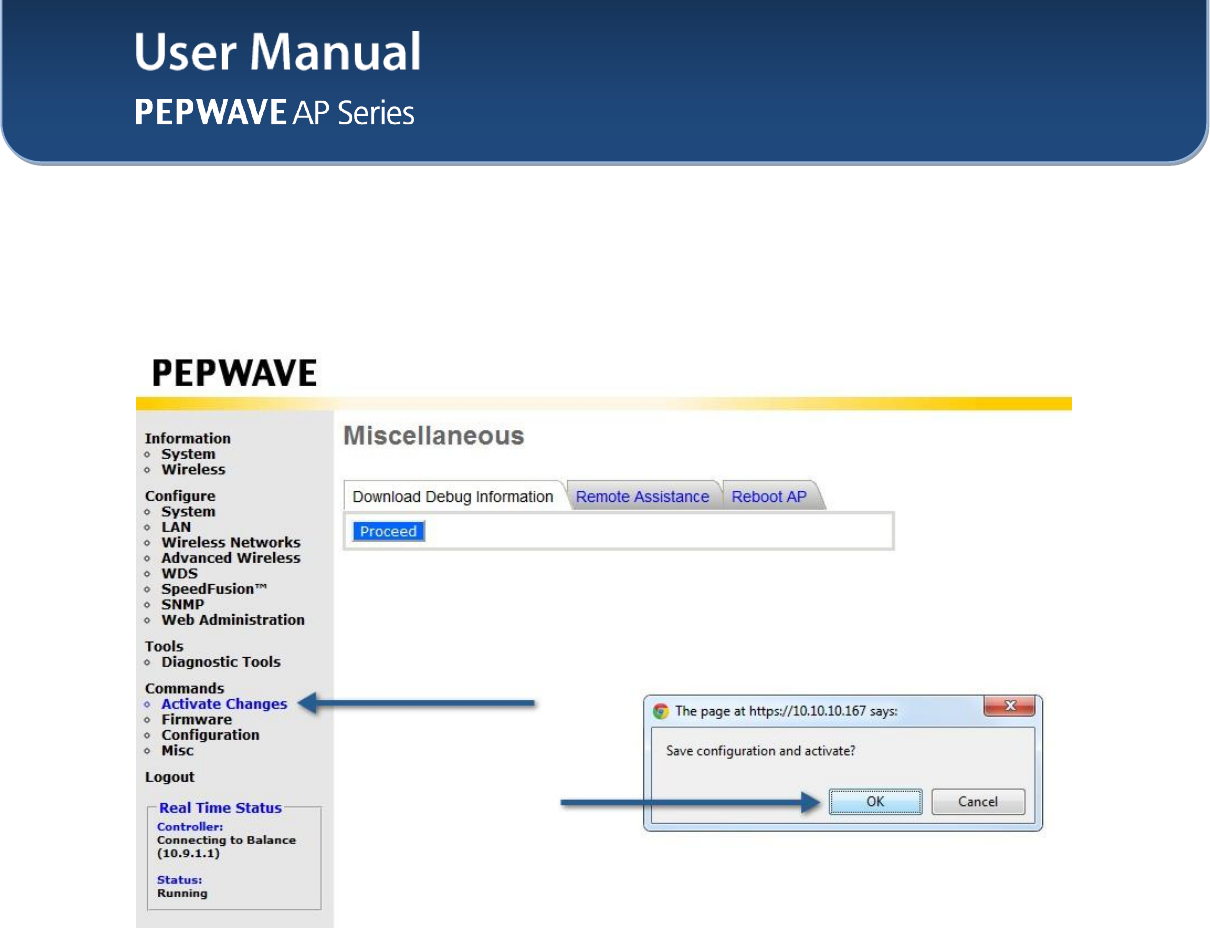
Task: Open Firmware command page
Action: coord(196,719)
